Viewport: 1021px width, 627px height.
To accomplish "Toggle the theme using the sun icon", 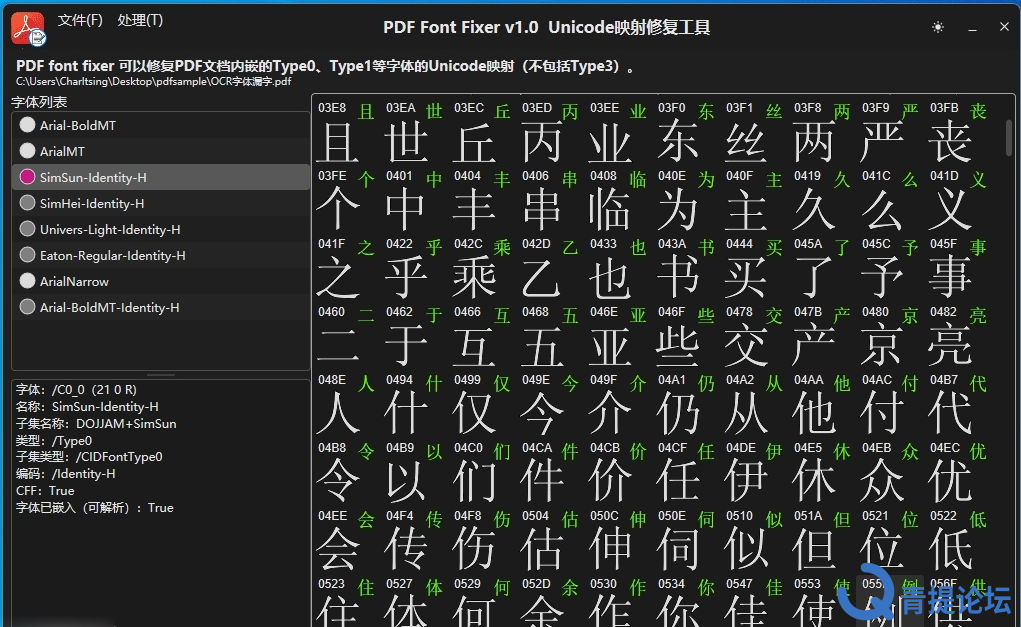I will (937, 27).
